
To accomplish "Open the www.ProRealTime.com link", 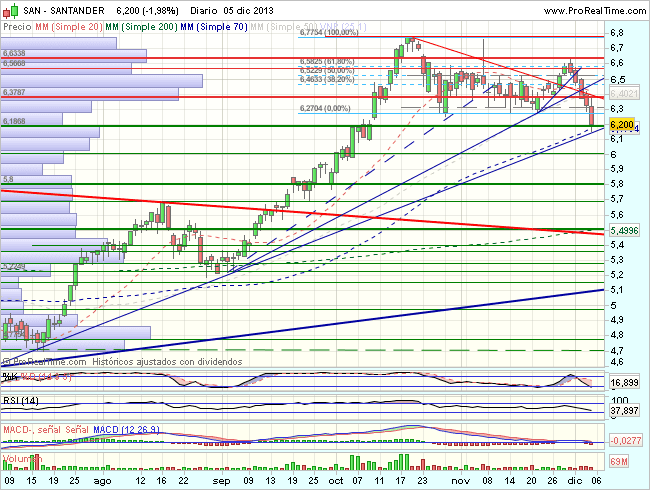I will (595, 11).
